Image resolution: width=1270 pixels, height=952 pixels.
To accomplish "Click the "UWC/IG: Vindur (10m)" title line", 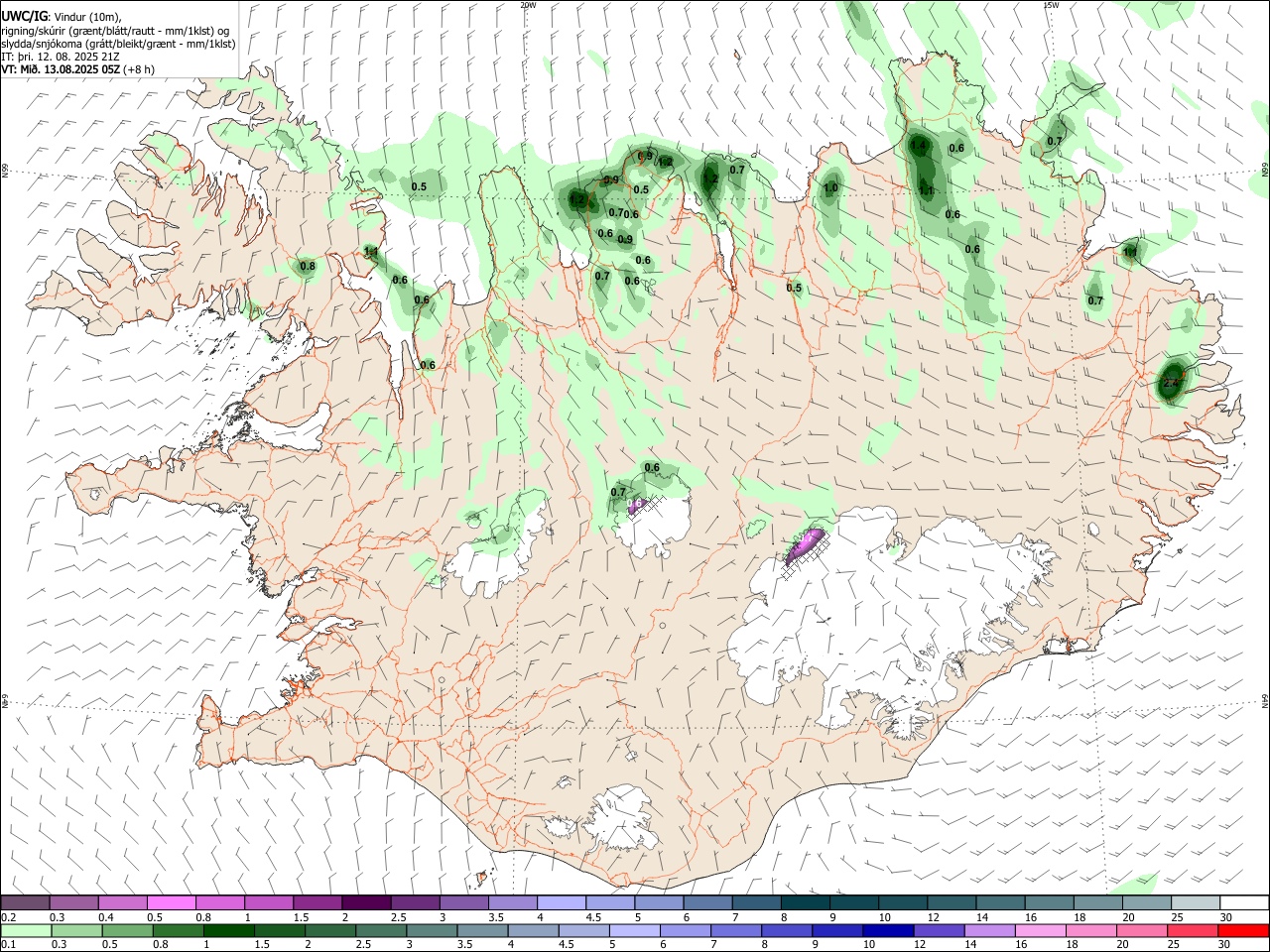I will point(62,17).
